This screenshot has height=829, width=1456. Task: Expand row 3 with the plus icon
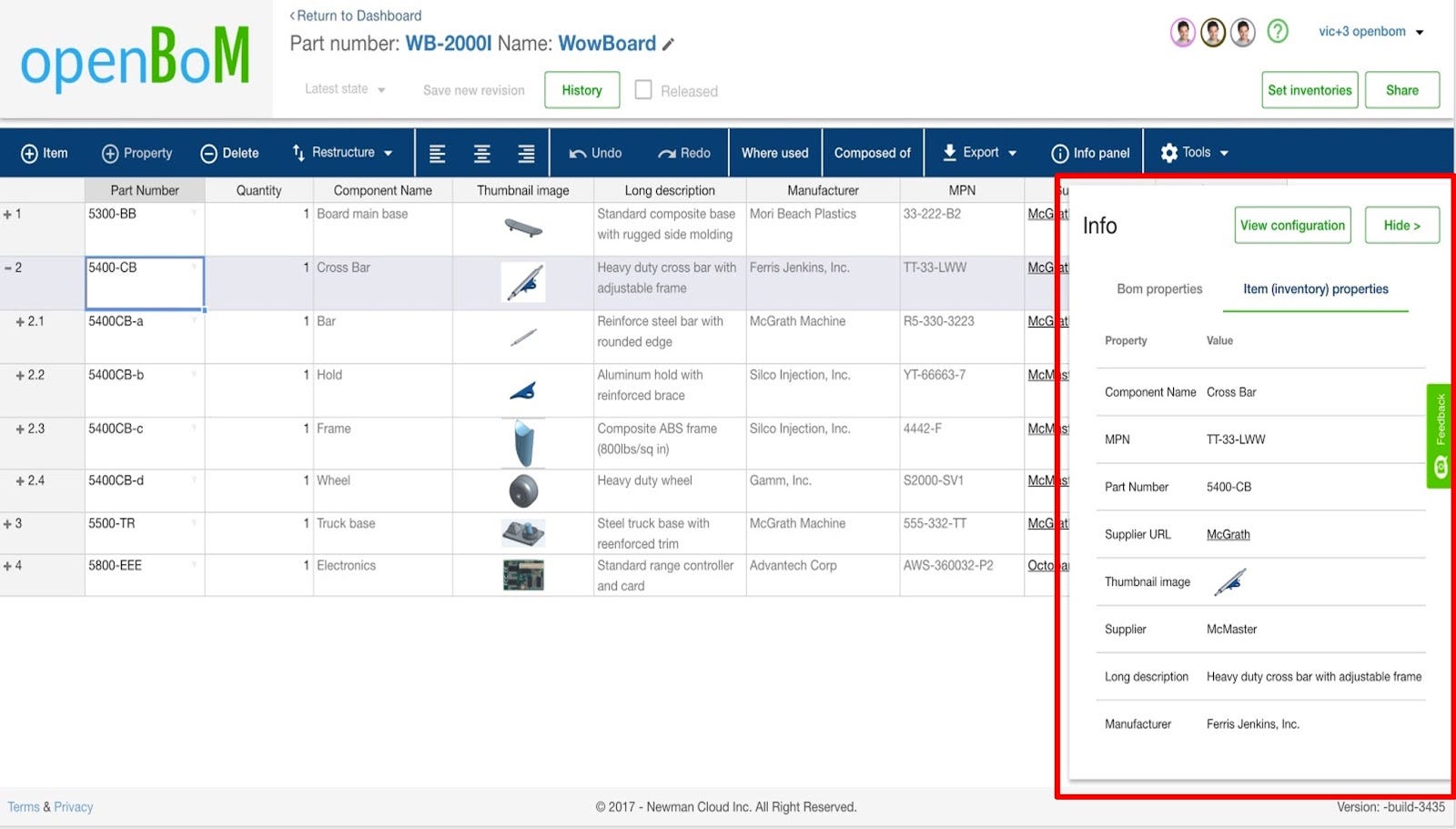[x=7, y=524]
